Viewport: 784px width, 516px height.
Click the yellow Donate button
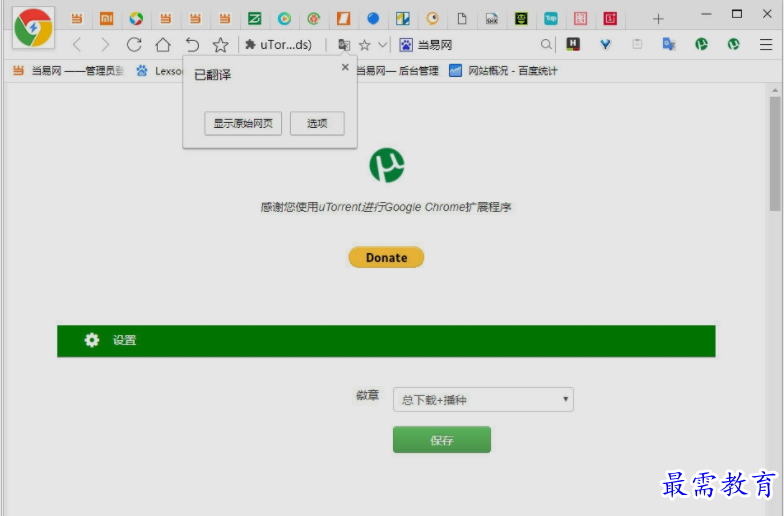click(x=386, y=258)
